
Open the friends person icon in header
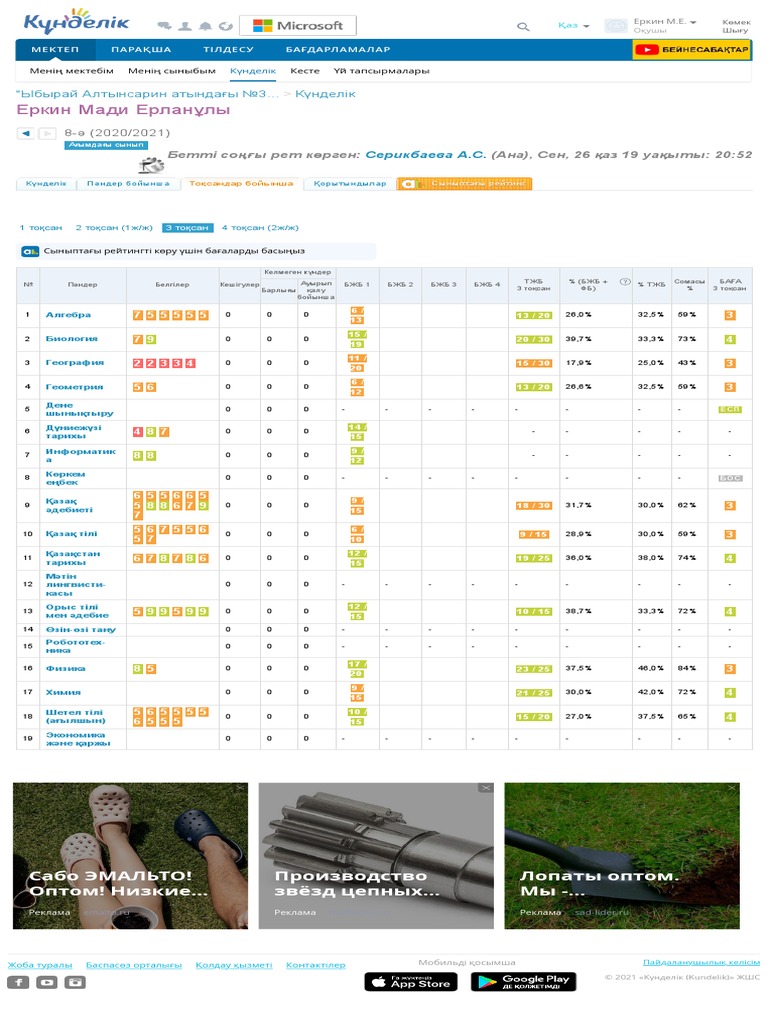(x=185, y=26)
